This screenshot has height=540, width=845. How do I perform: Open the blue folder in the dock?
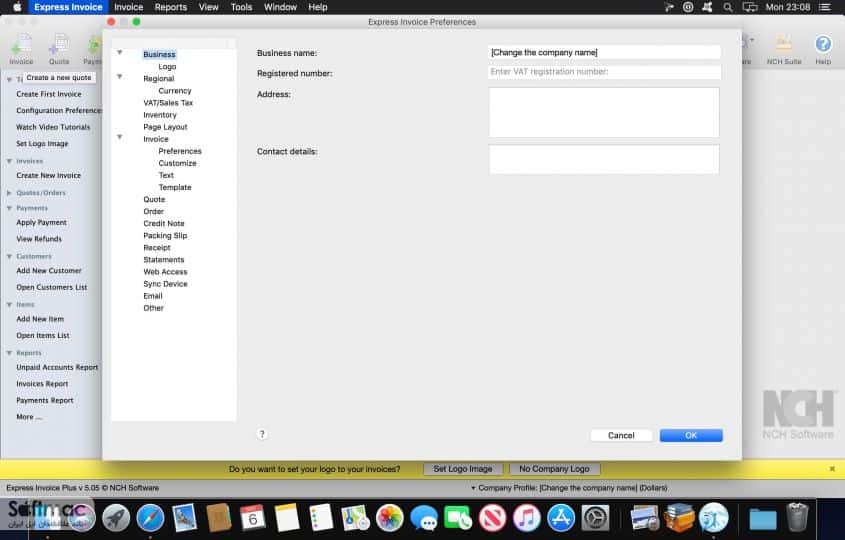click(x=763, y=519)
